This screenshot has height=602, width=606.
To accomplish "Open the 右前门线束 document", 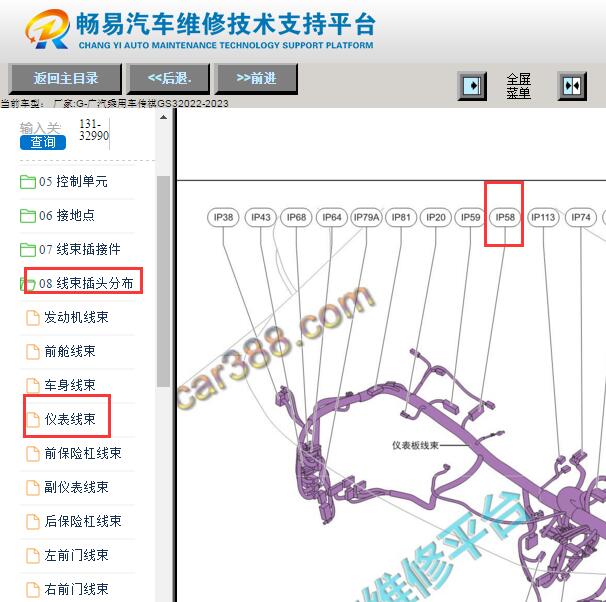I will (x=76, y=589).
